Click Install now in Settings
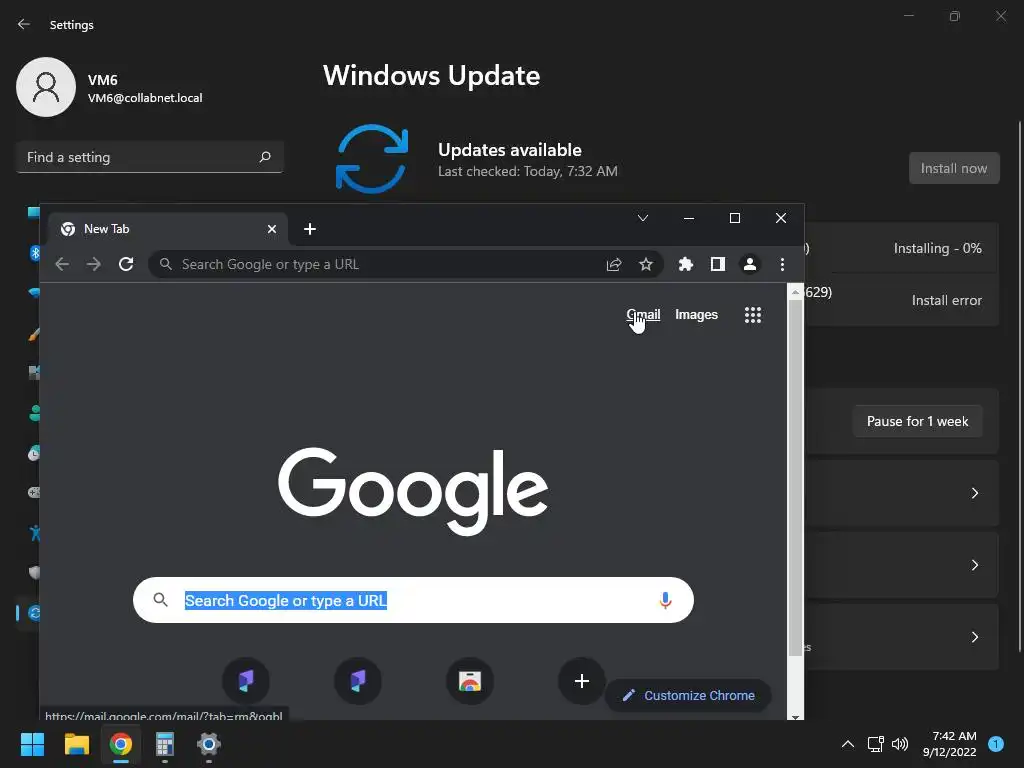Image resolution: width=1024 pixels, height=768 pixels. point(954,168)
